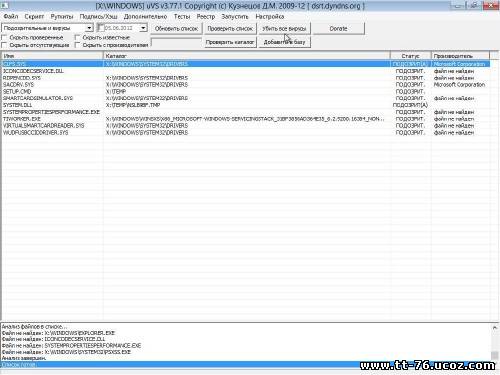The height and width of the screenshot is (375, 500).
Task: Click the 'Проверить каталог' button
Action: click(x=230, y=42)
